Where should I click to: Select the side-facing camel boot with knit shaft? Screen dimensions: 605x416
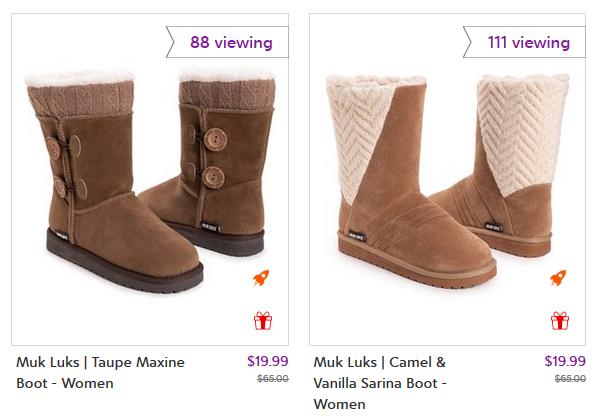point(500,170)
